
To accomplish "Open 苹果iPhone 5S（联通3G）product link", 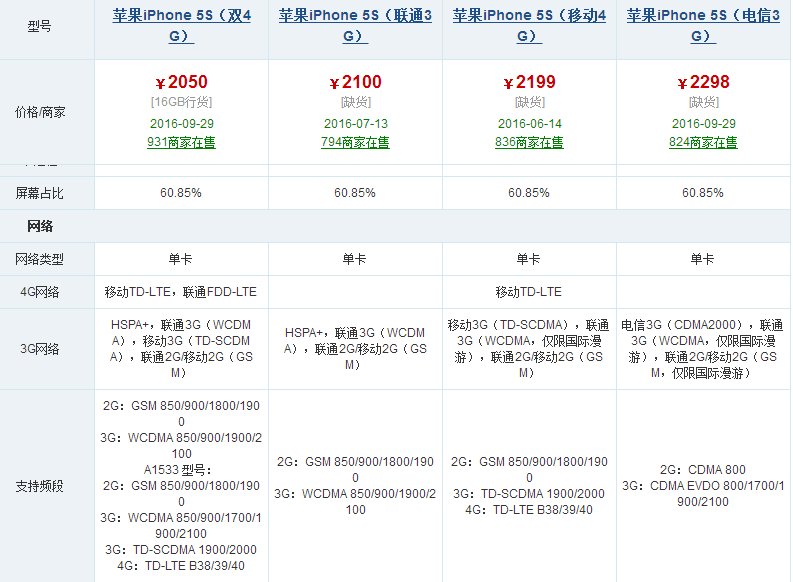I will click(356, 26).
